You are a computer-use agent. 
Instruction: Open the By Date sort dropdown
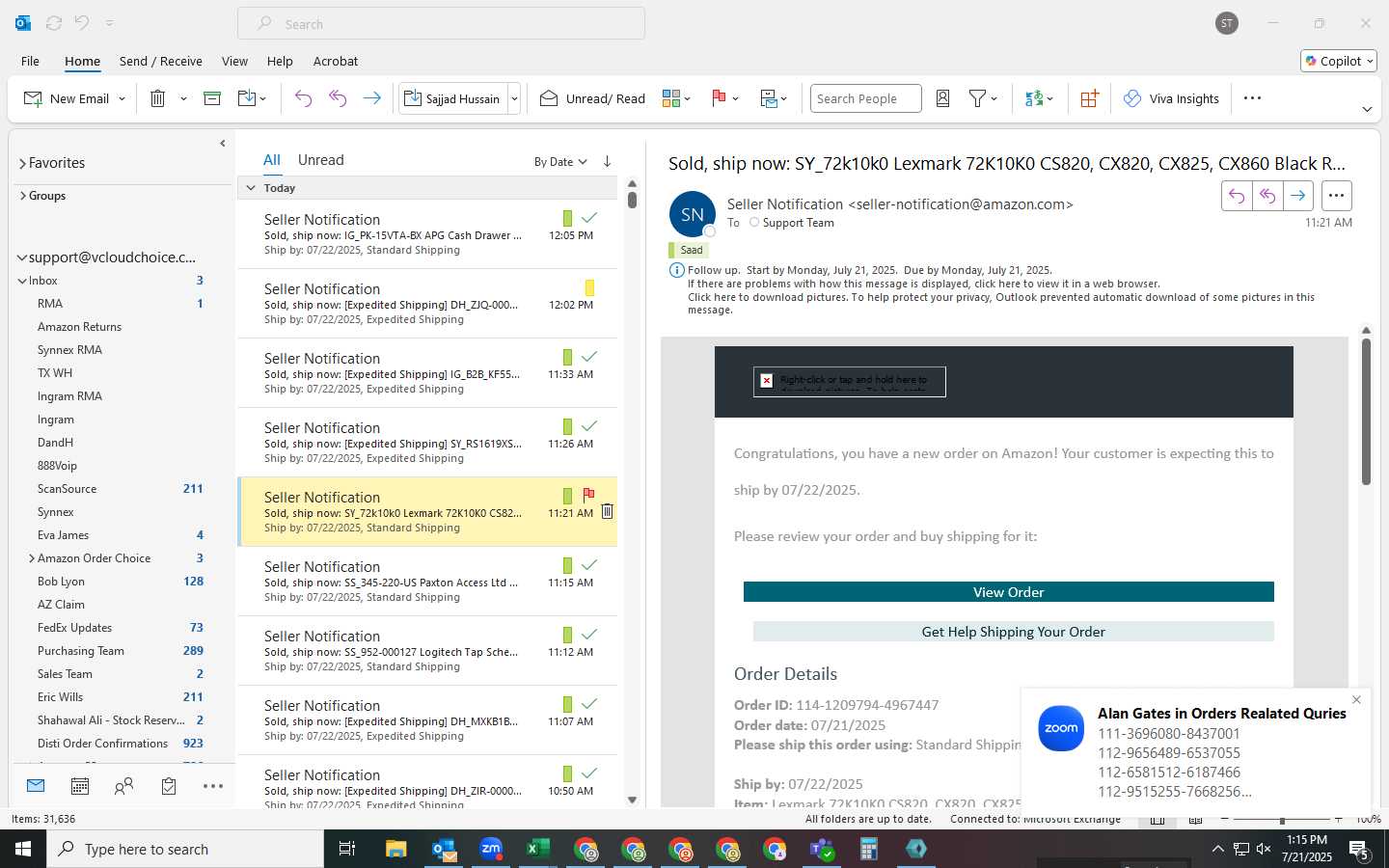point(560,161)
